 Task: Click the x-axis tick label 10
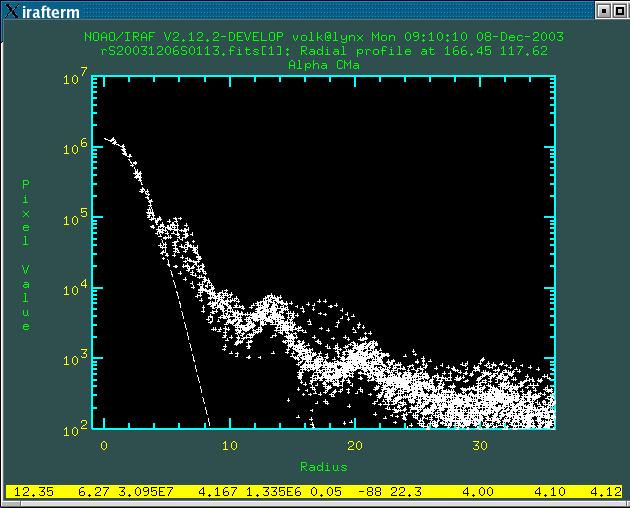[x=230, y=446]
